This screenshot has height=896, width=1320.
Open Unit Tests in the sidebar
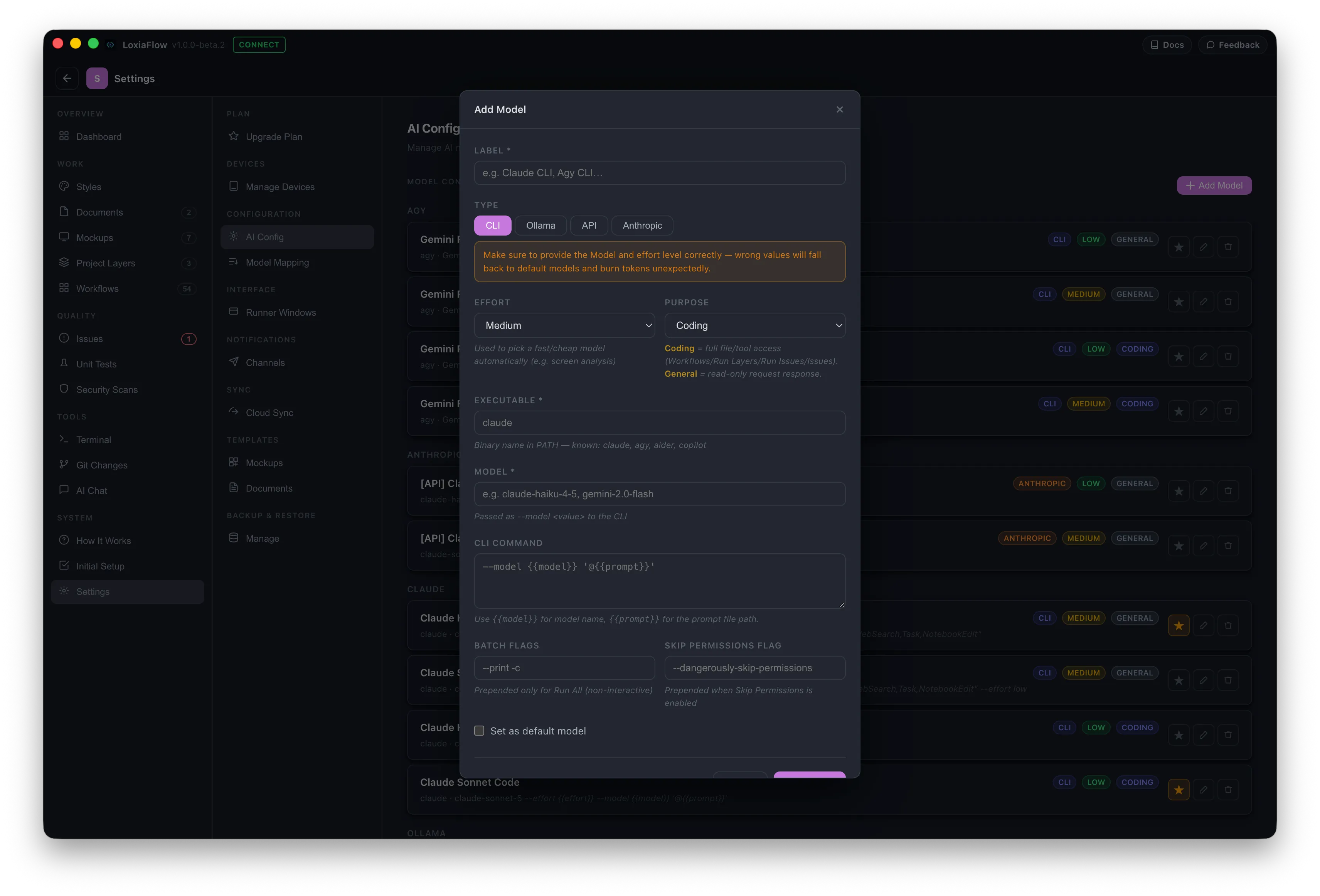point(127,364)
